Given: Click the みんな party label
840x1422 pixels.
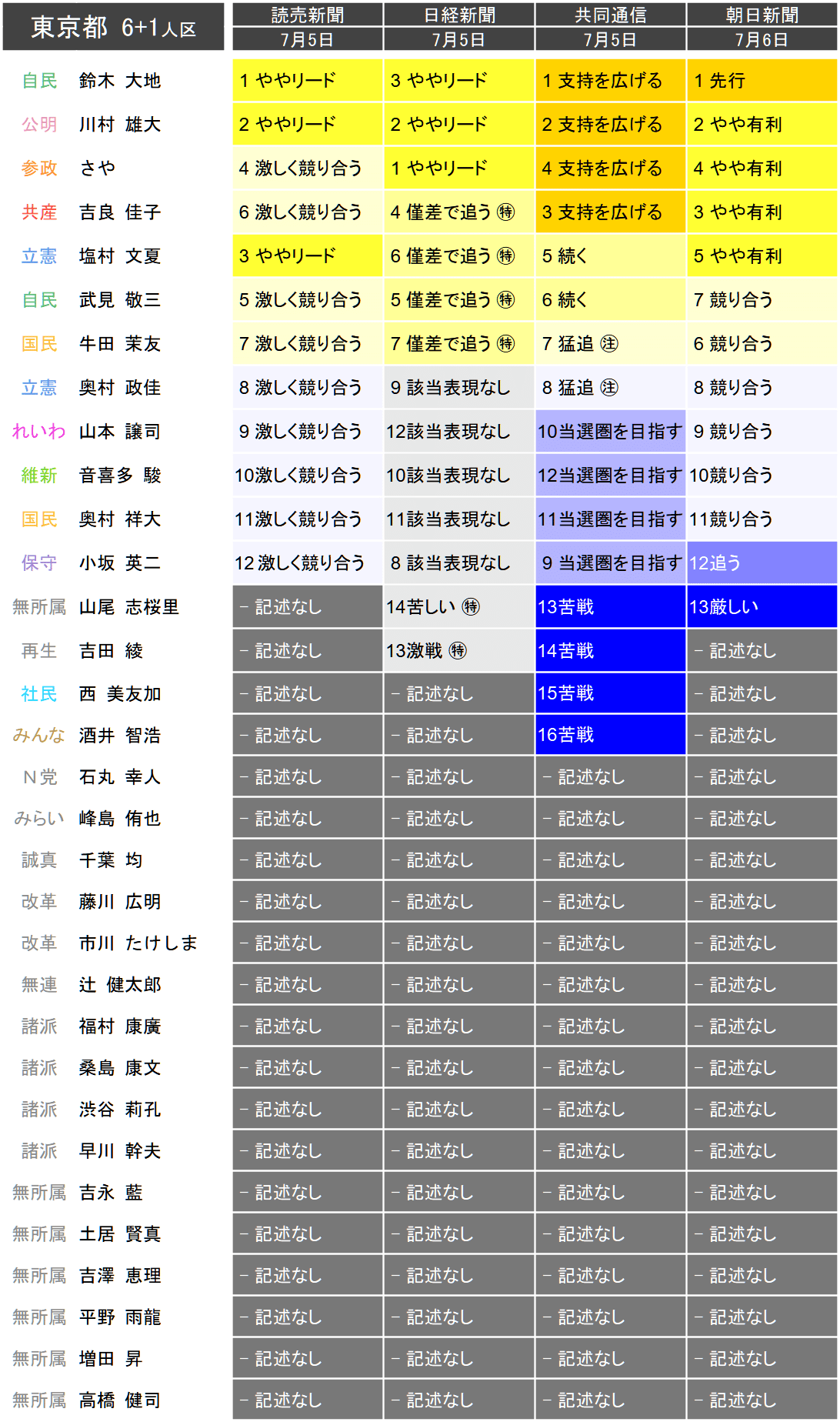Looking at the screenshot, I should pos(39,736).
